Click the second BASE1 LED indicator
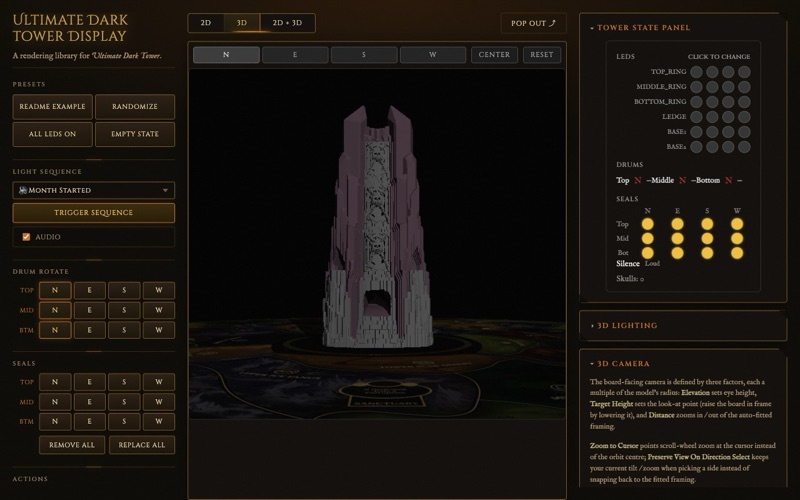800x500 pixels. pyautogui.click(x=712, y=132)
